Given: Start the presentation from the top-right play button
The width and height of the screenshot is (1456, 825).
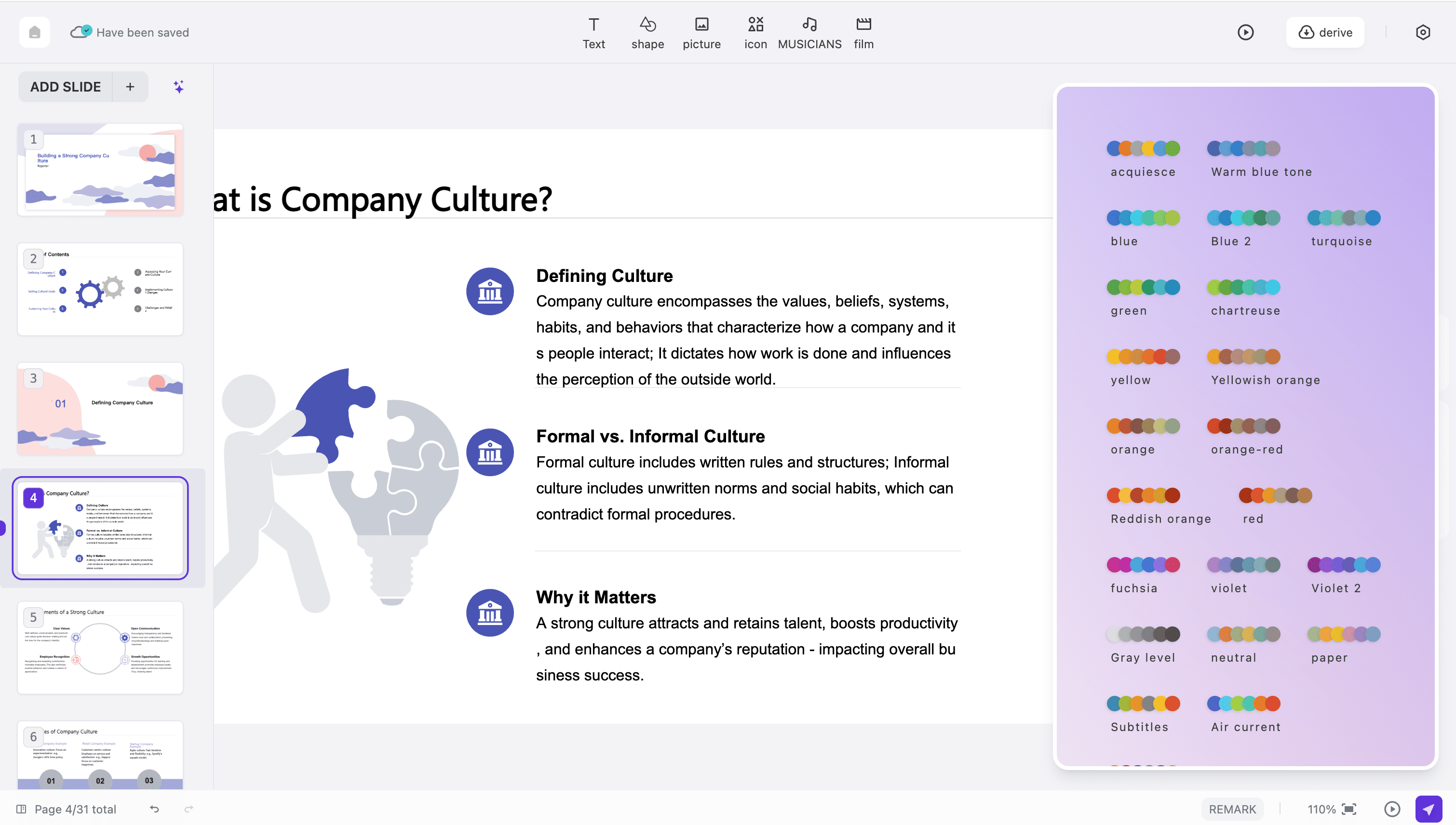Looking at the screenshot, I should [x=1246, y=32].
